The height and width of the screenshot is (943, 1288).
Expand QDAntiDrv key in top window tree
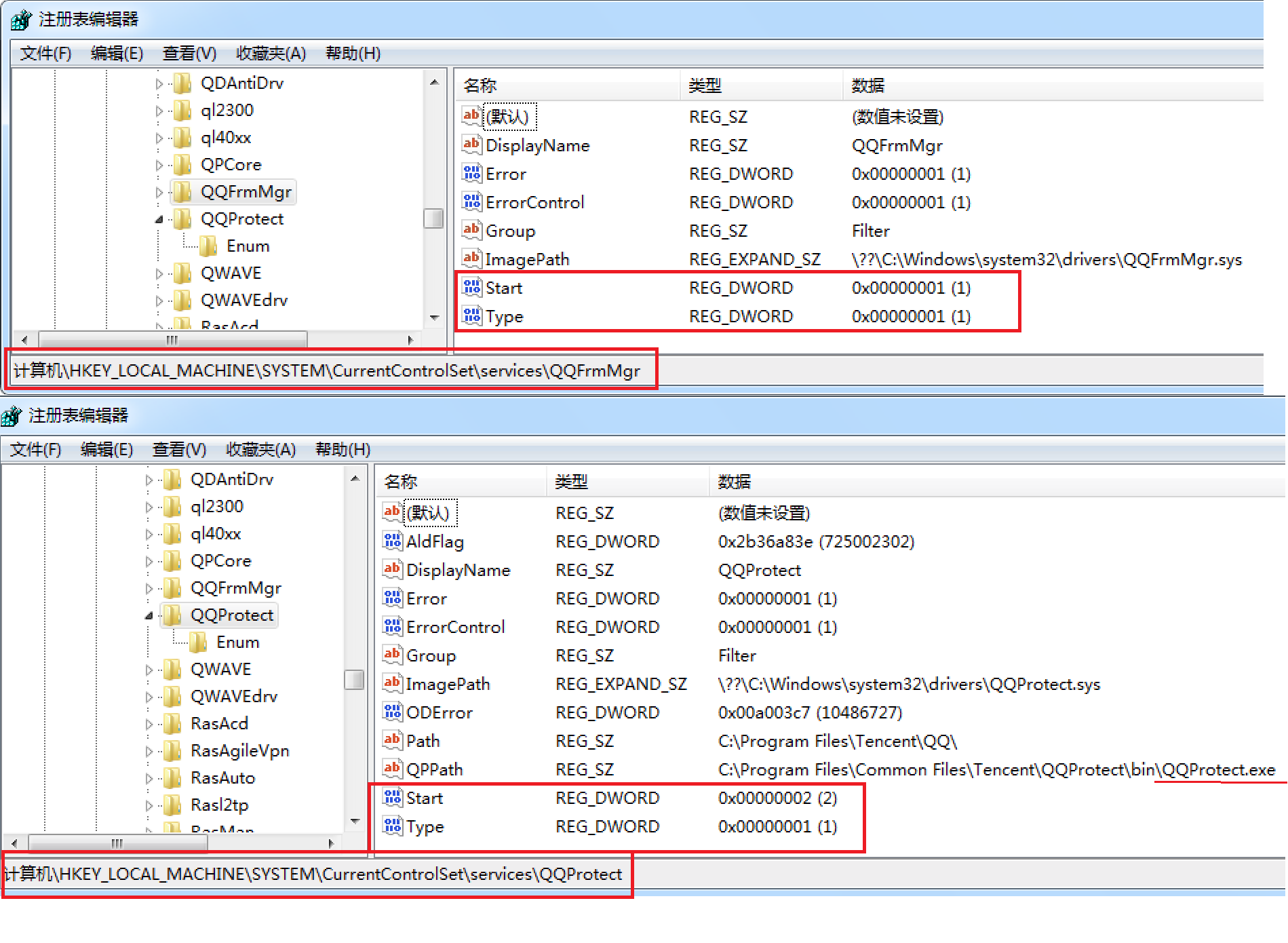point(159,83)
